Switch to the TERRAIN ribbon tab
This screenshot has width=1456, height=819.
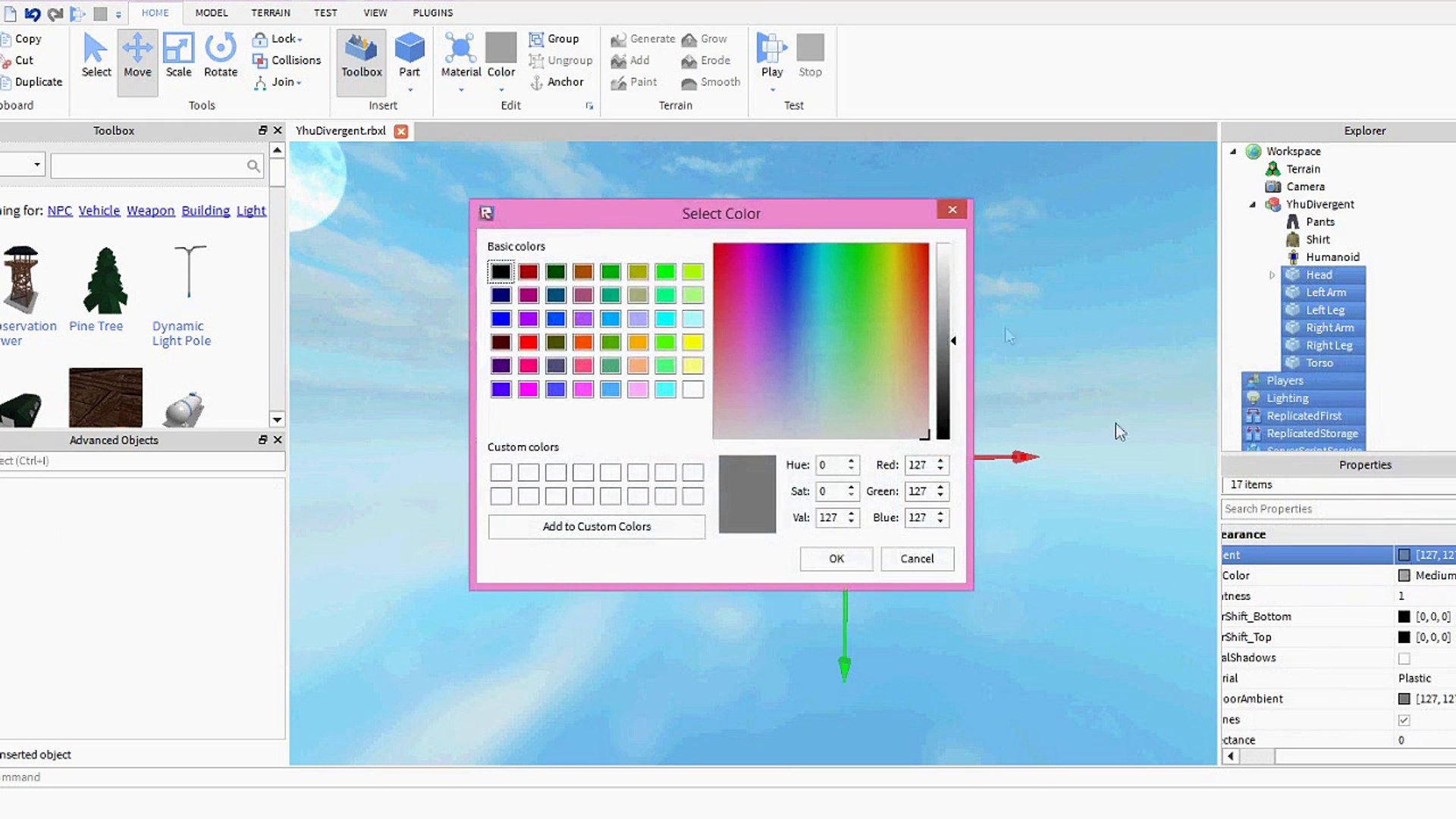(x=271, y=12)
